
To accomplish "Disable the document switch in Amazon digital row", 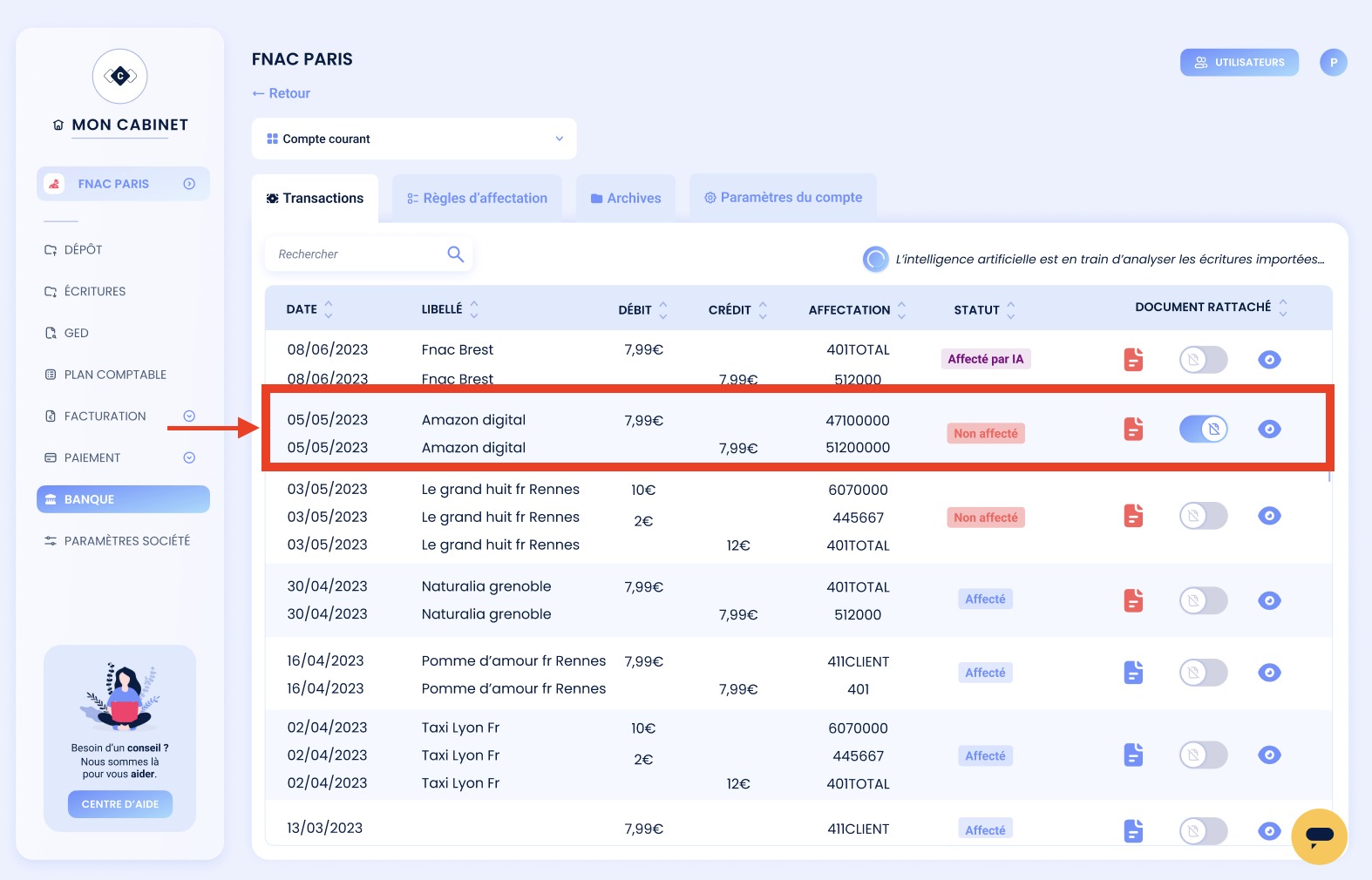I will [x=1203, y=429].
